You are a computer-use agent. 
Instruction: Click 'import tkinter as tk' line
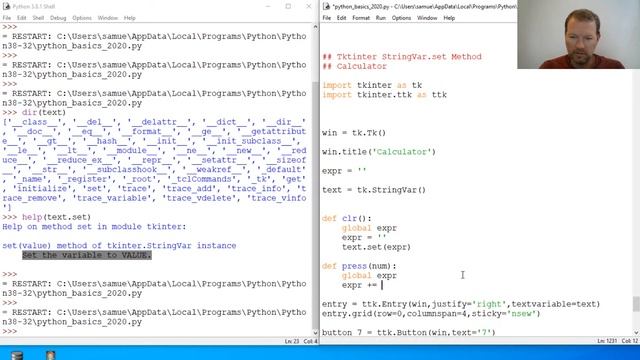tap(372, 85)
